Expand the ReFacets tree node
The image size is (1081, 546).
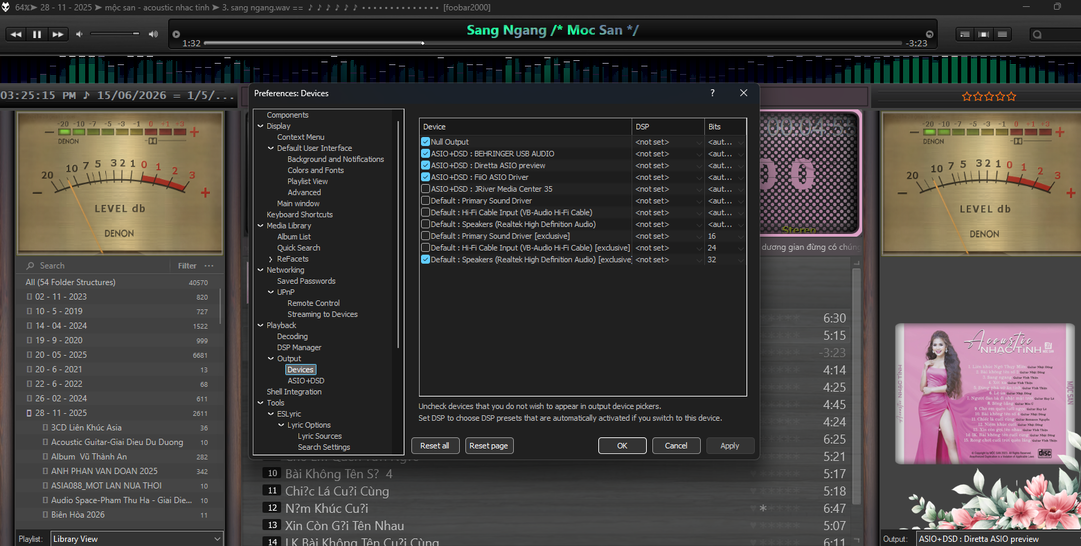[x=271, y=259]
